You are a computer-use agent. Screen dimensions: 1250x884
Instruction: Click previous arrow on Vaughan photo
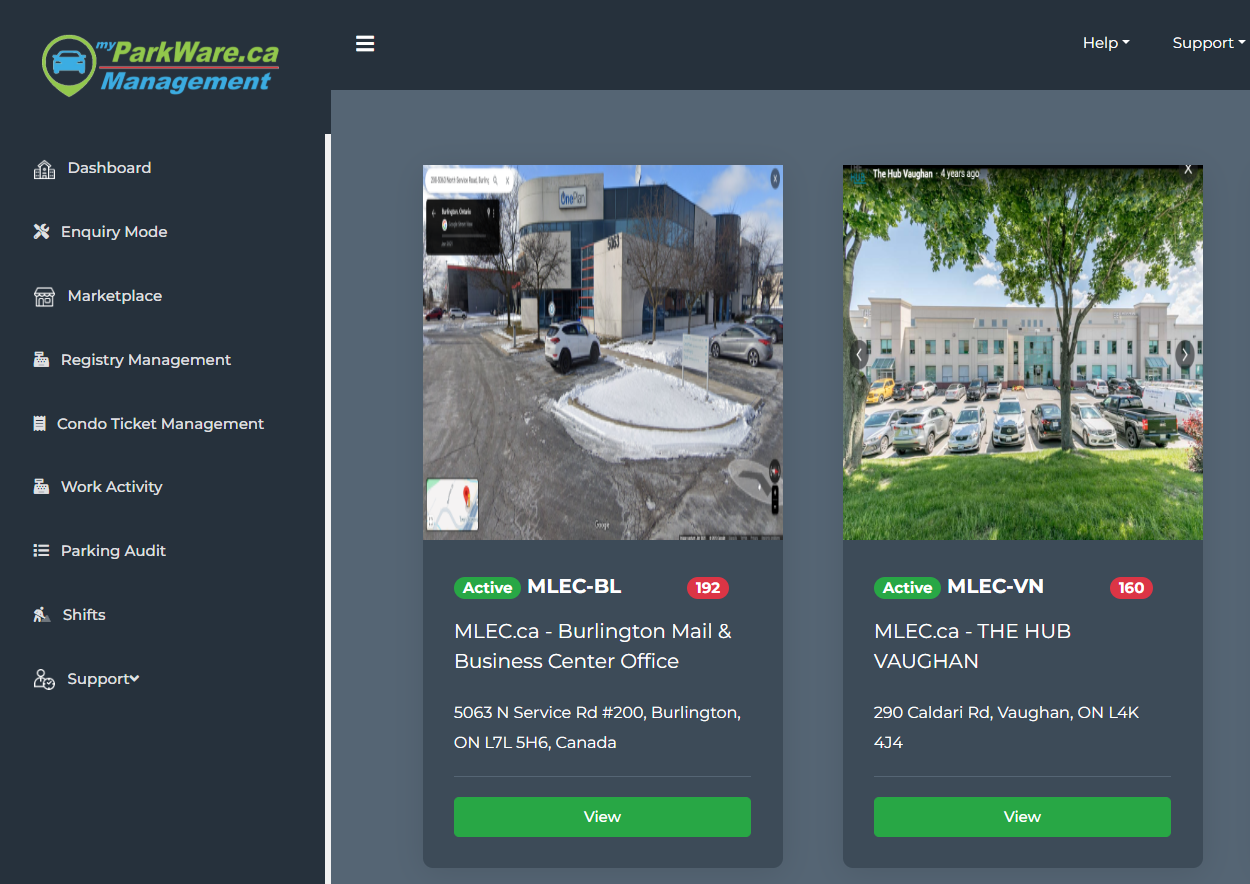[x=859, y=354]
